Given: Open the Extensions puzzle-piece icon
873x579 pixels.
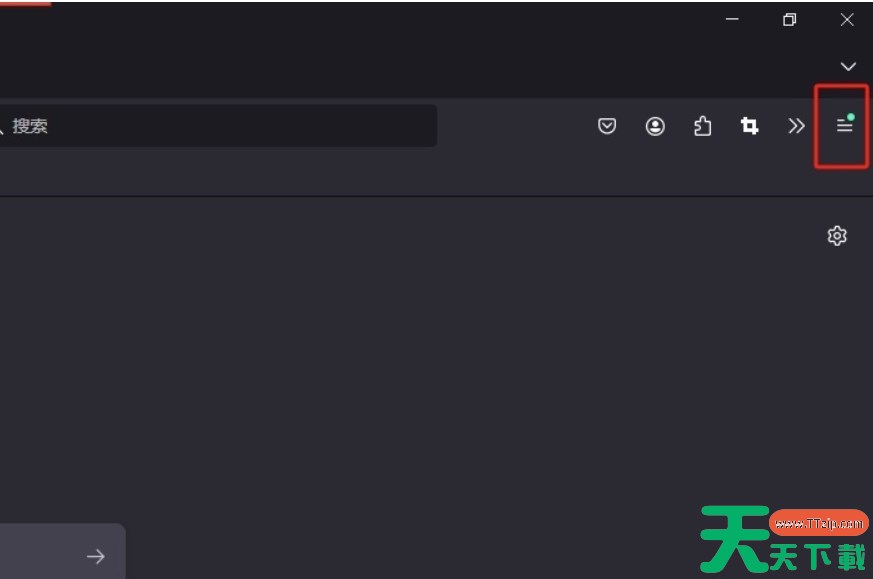Looking at the screenshot, I should tap(702, 126).
